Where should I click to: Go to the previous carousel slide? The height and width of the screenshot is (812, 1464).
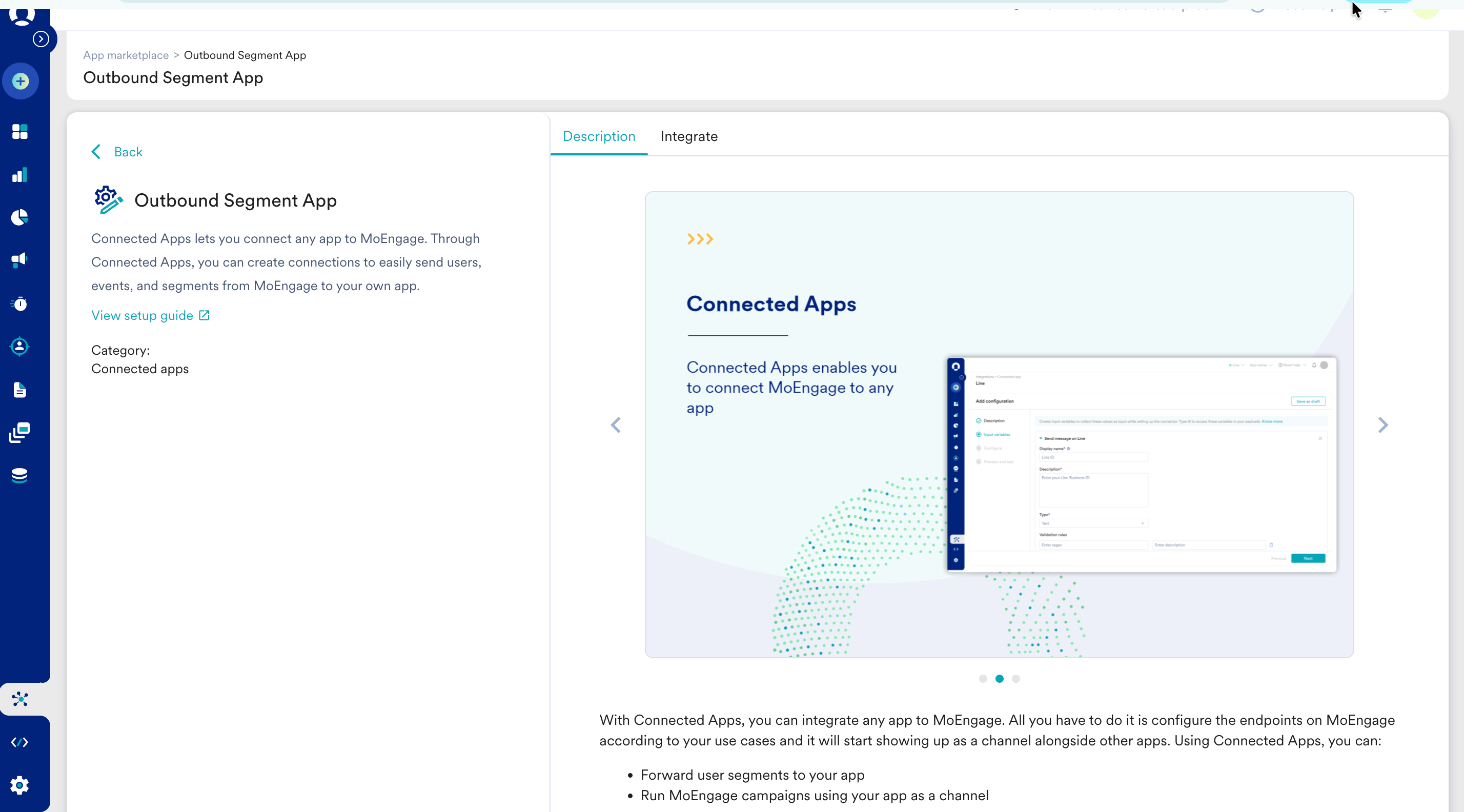click(616, 425)
